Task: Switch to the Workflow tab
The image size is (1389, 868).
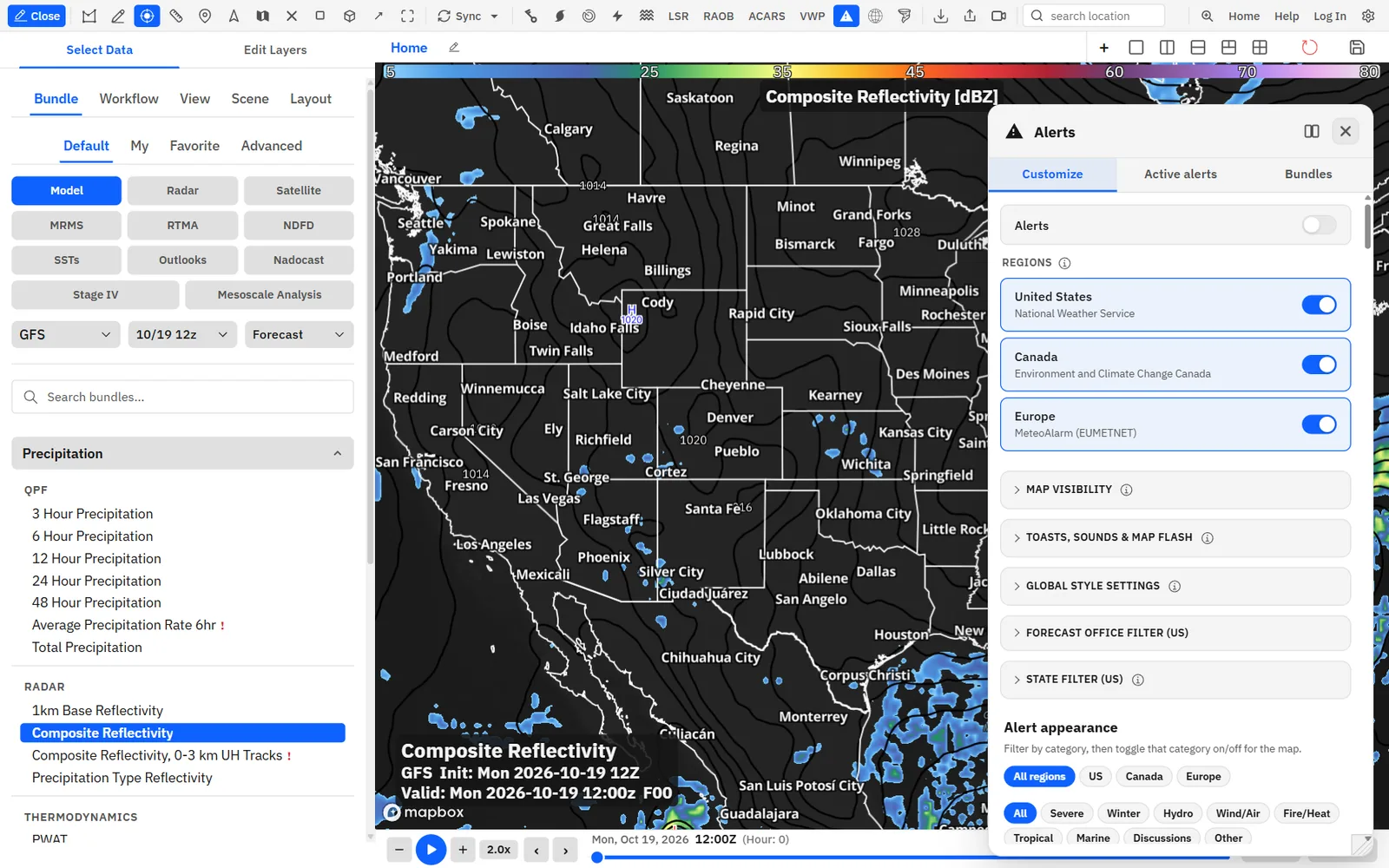Action: 128,99
